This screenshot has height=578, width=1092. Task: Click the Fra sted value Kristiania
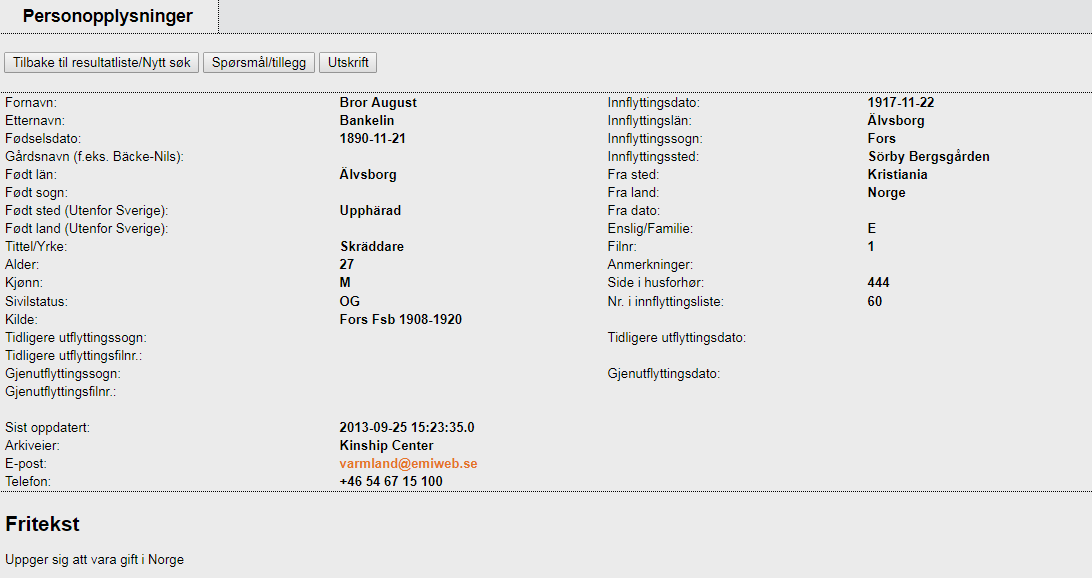click(897, 175)
